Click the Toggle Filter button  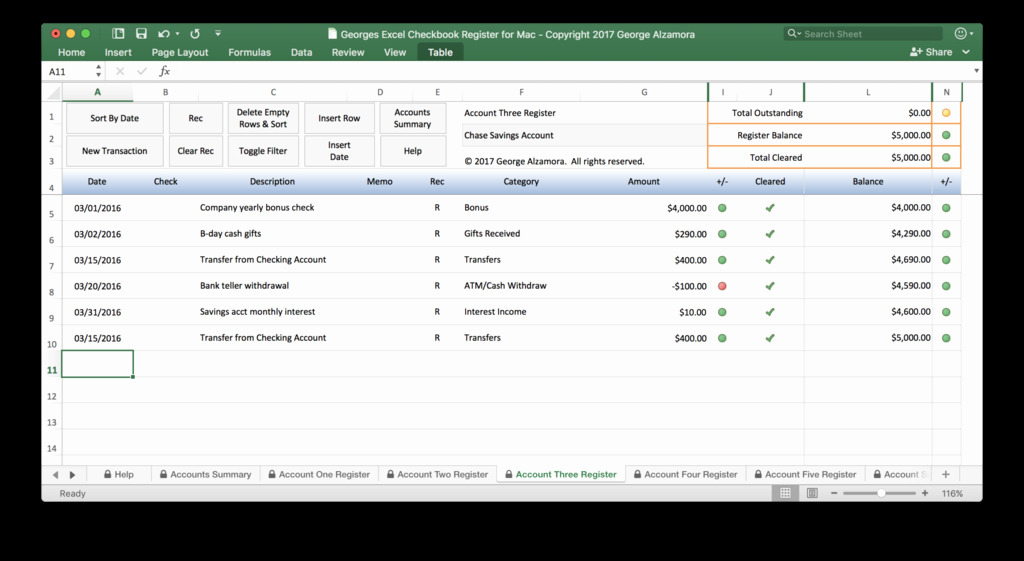click(263, 151)
